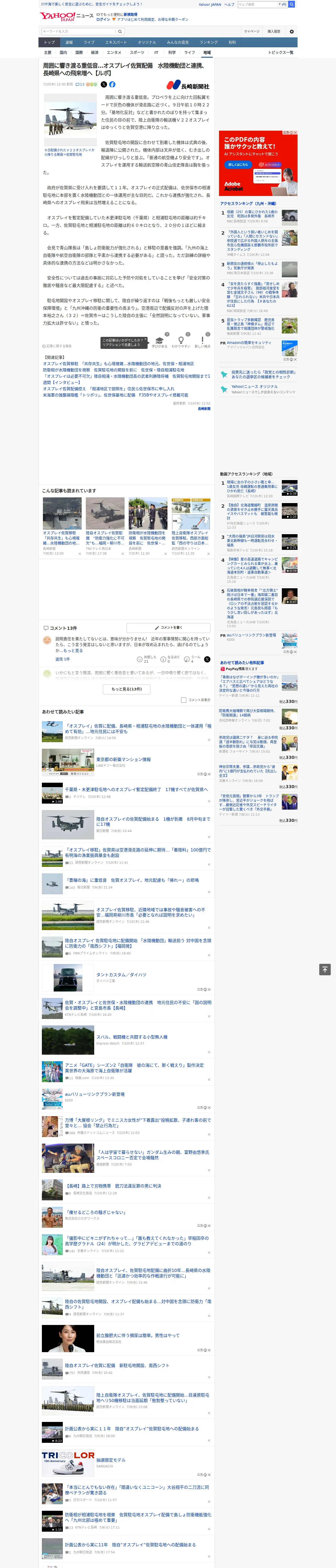Click the ログイン link
The width and height of the screenshot is (336, 1568).
click(103, 20)
